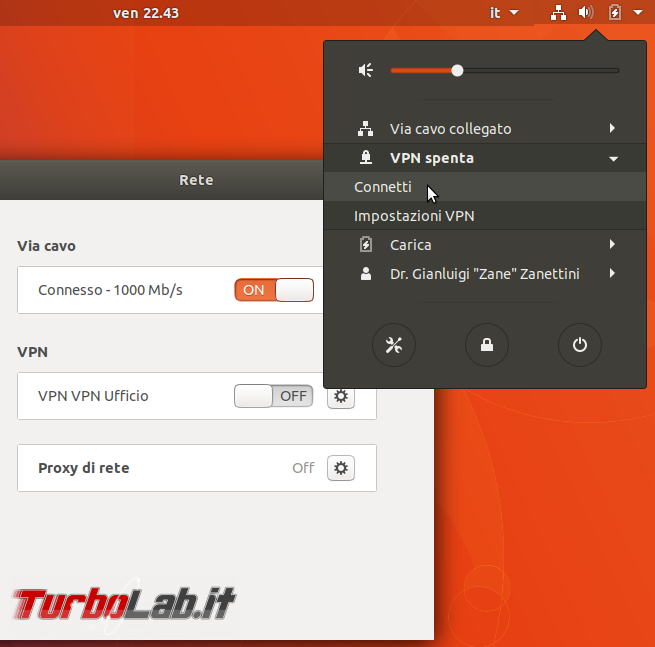The width and height of the screenshot is (655, 647).
Task: Click the network icon next to Via cavo collegato
Action: (x=366, y=129)
